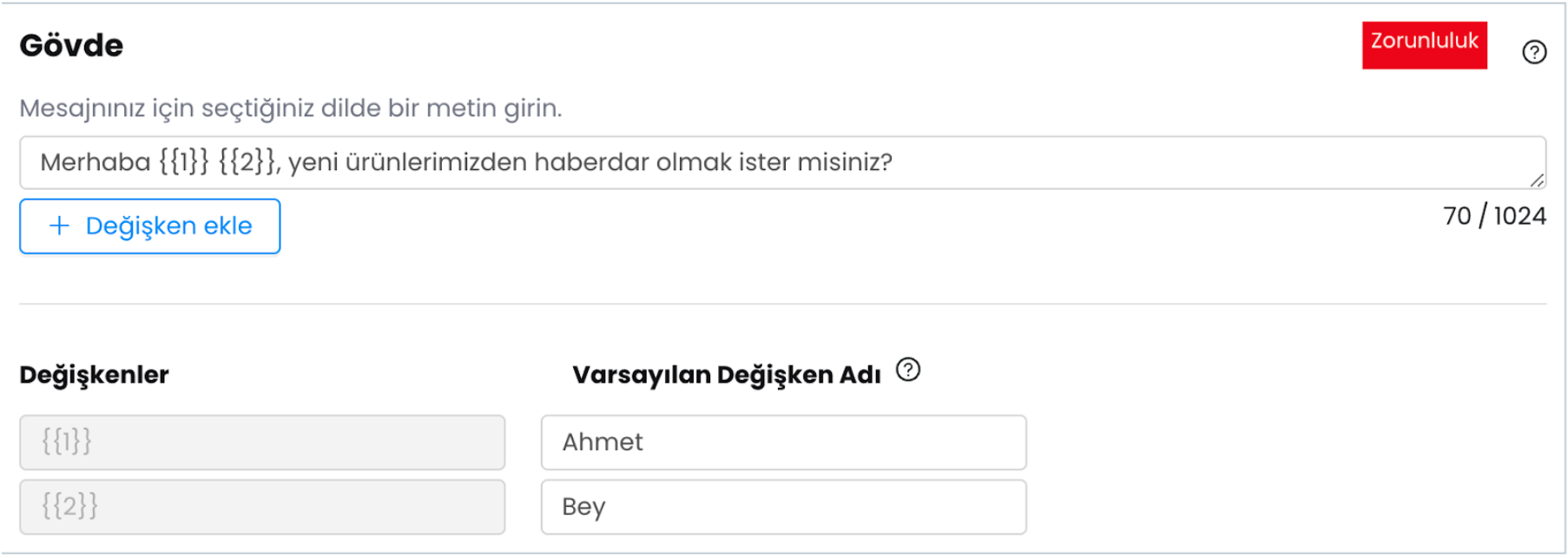
Task: Click the red Zorunluluk badge
Action: click(x=1424, y=45)
